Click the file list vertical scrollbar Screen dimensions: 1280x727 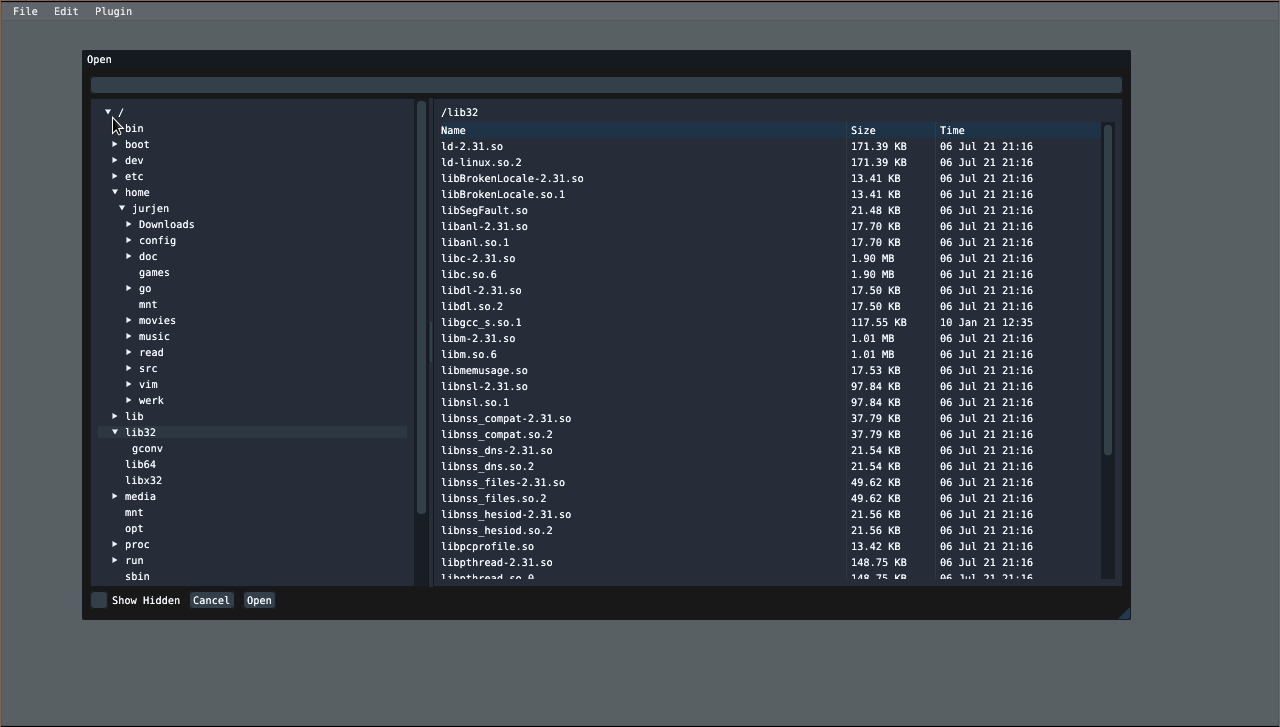[x=1108, y=290]
